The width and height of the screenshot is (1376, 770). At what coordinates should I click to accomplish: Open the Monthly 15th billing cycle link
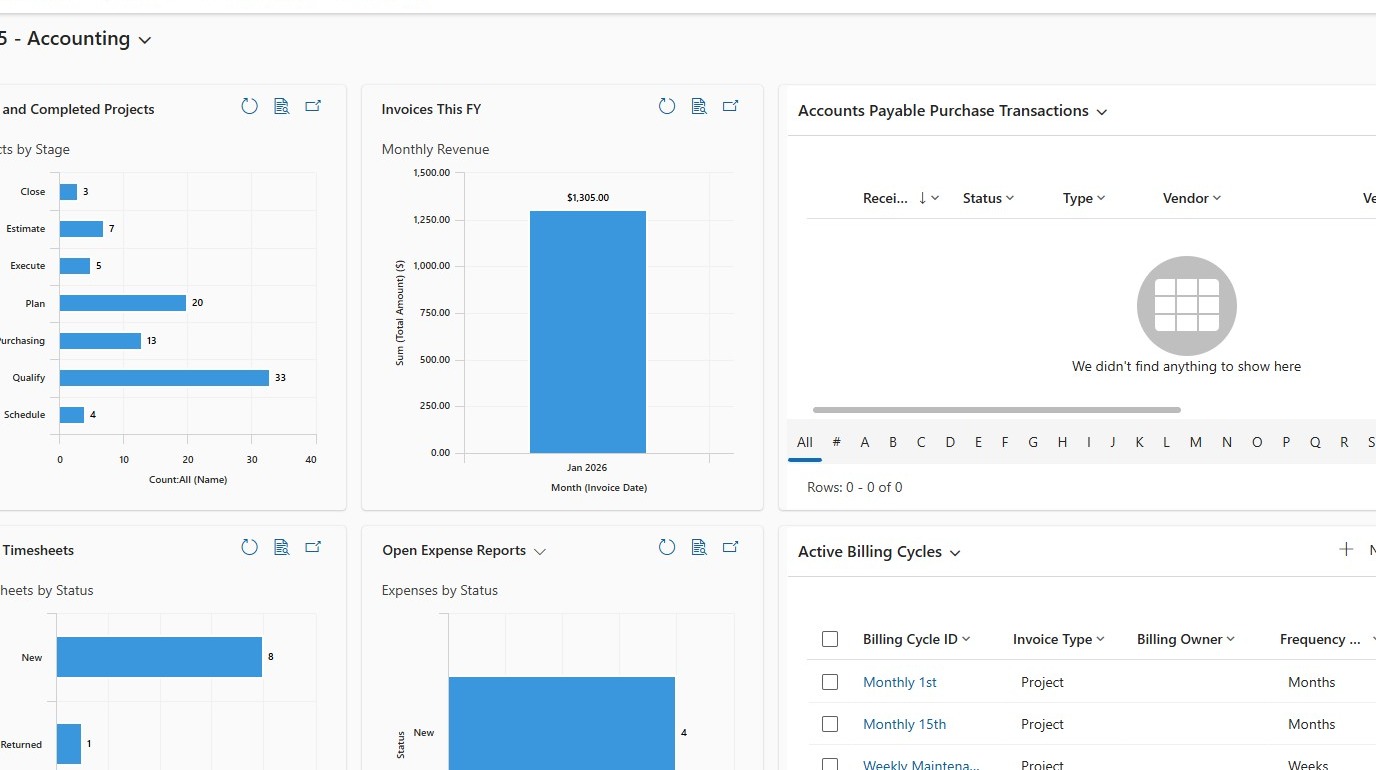point(904,724)
